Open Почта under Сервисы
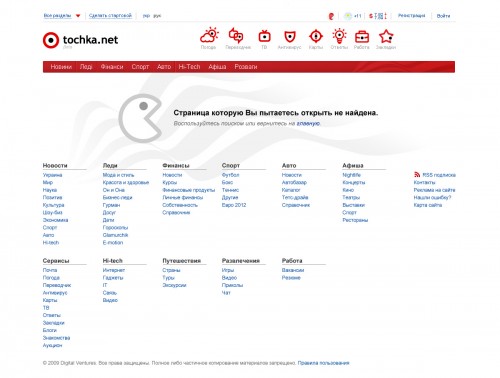The height and width of the screenshot is (378, 500). (x=50, y=270)
